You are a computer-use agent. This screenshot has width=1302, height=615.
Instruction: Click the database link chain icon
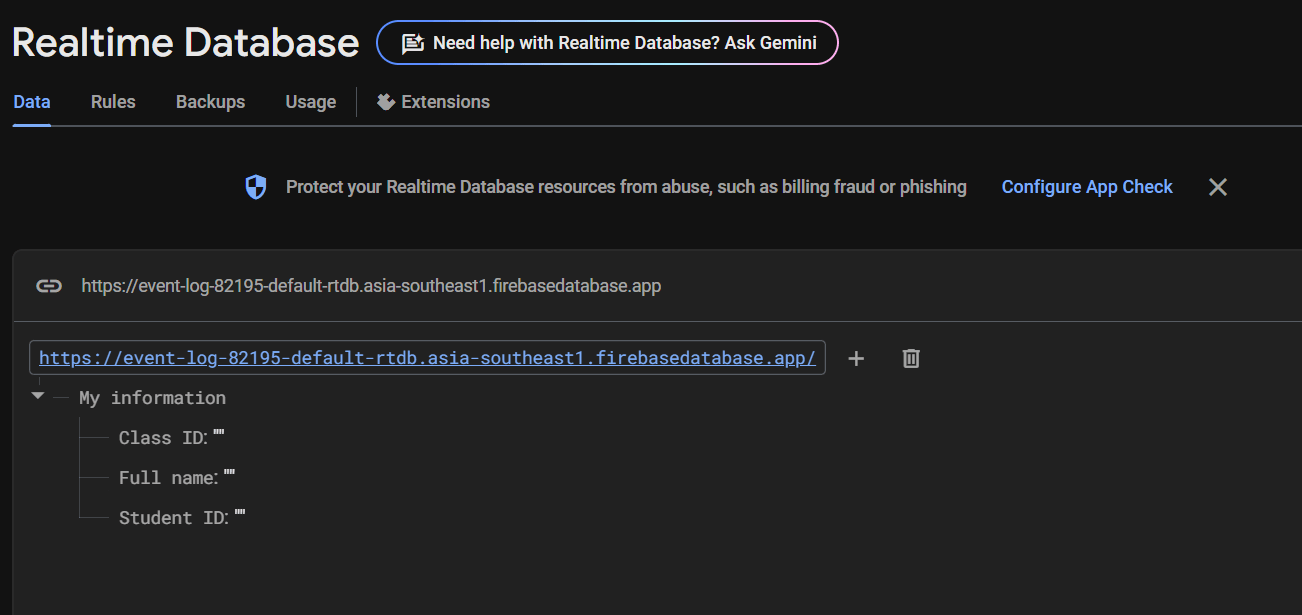coord(48,286)
